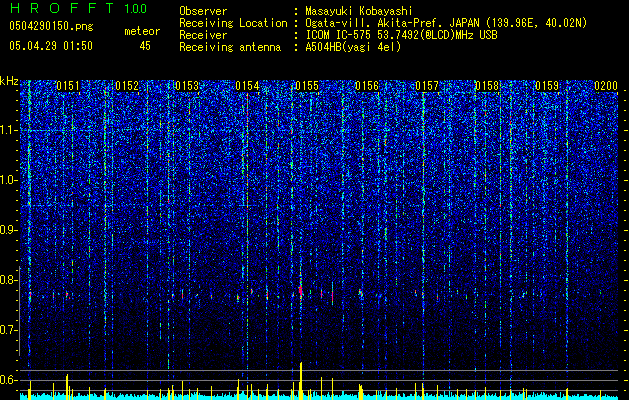Click the antenna text A504HB(yagi 4el)
Screen dimensions: 629x400
pyautogui.click(x=353, y=47)
